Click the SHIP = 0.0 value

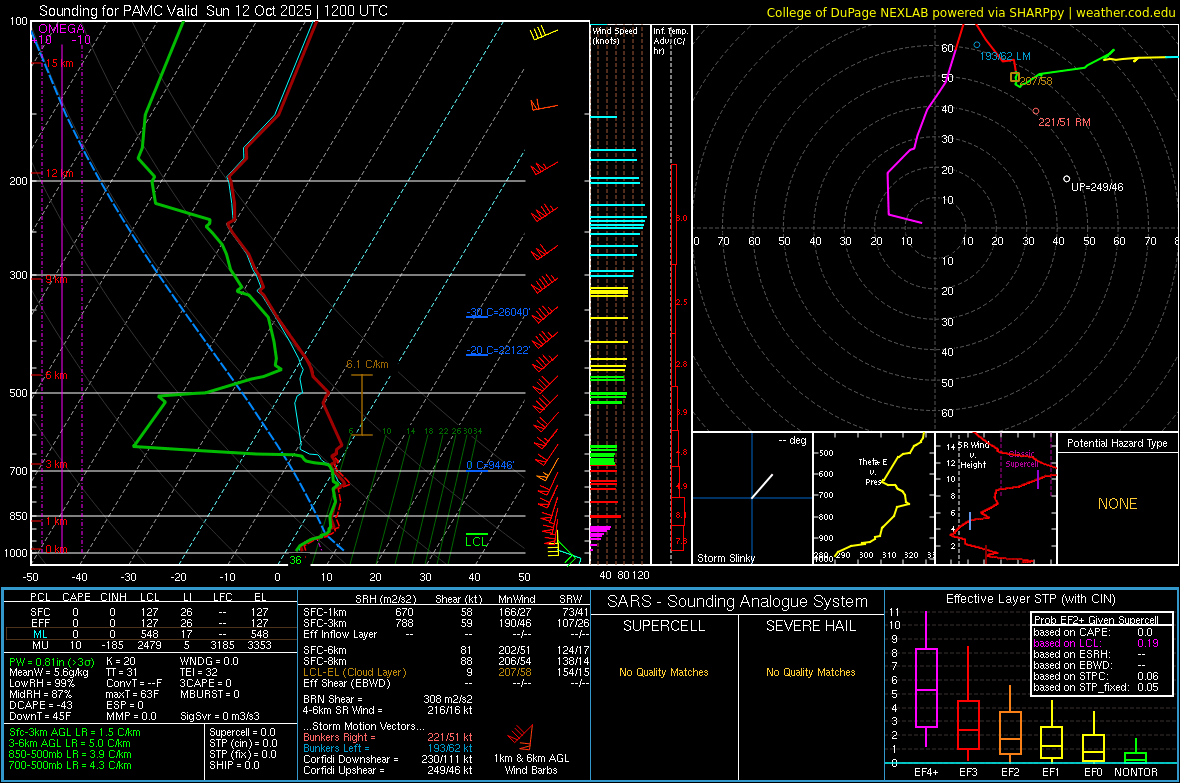[234, 765]
